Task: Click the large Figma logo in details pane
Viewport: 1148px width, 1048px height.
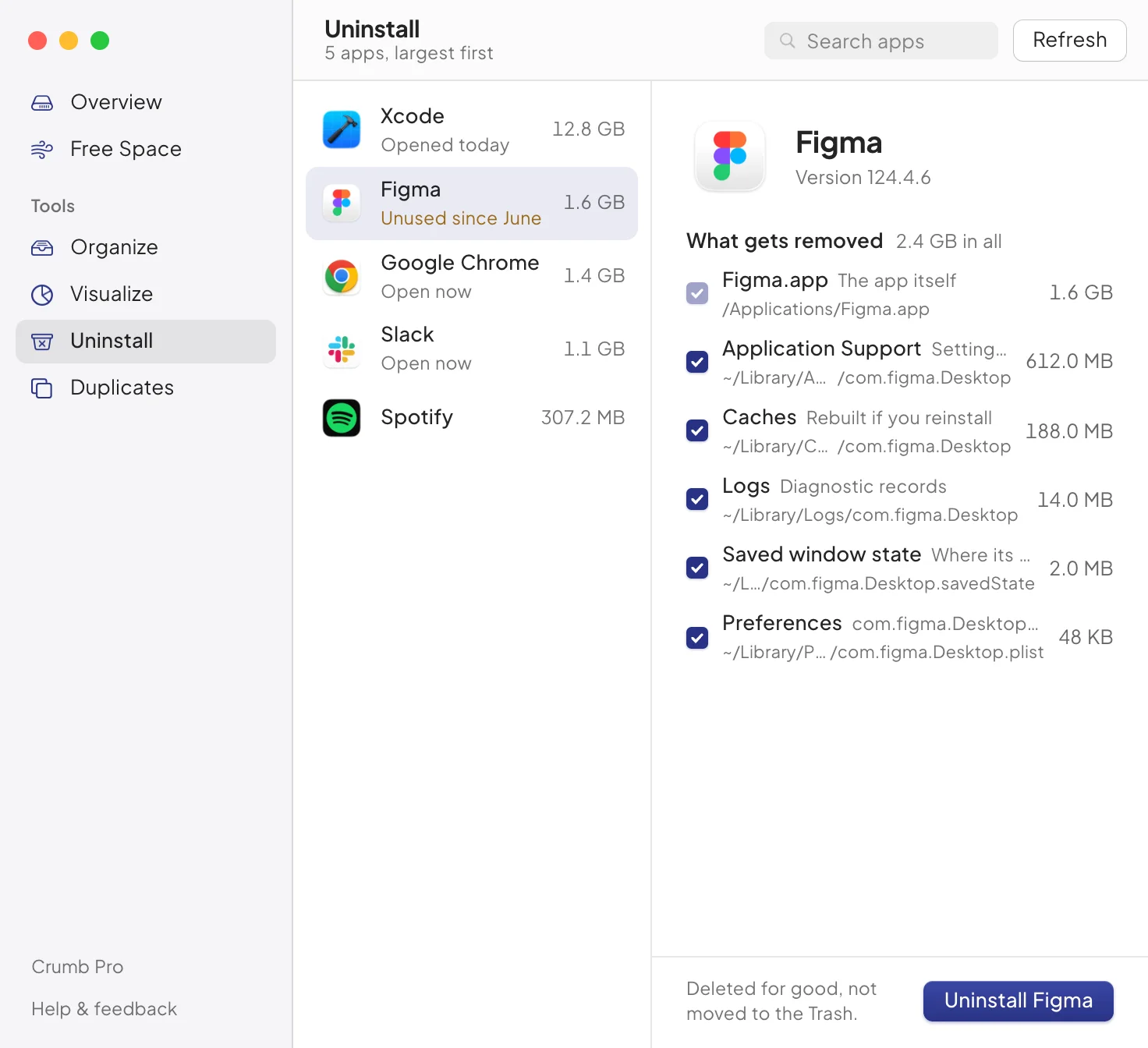Action: point(730,156)
